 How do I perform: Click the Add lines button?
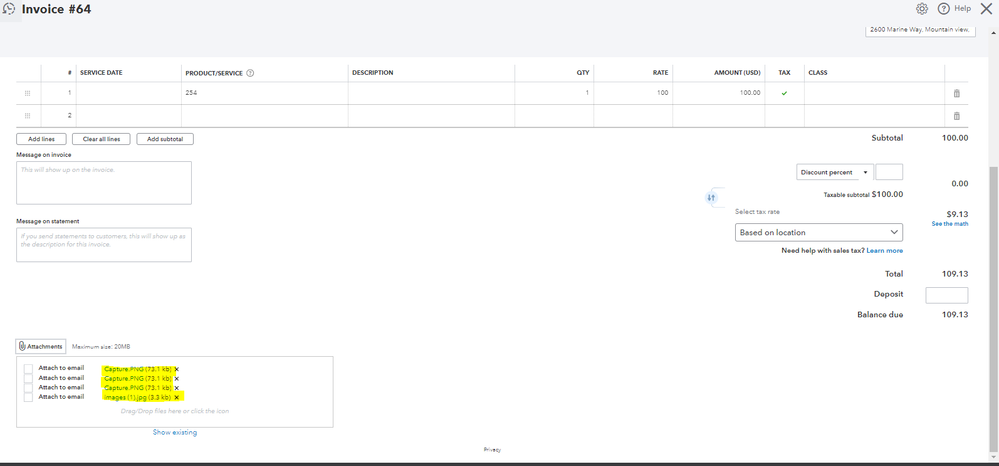[41, 139]
